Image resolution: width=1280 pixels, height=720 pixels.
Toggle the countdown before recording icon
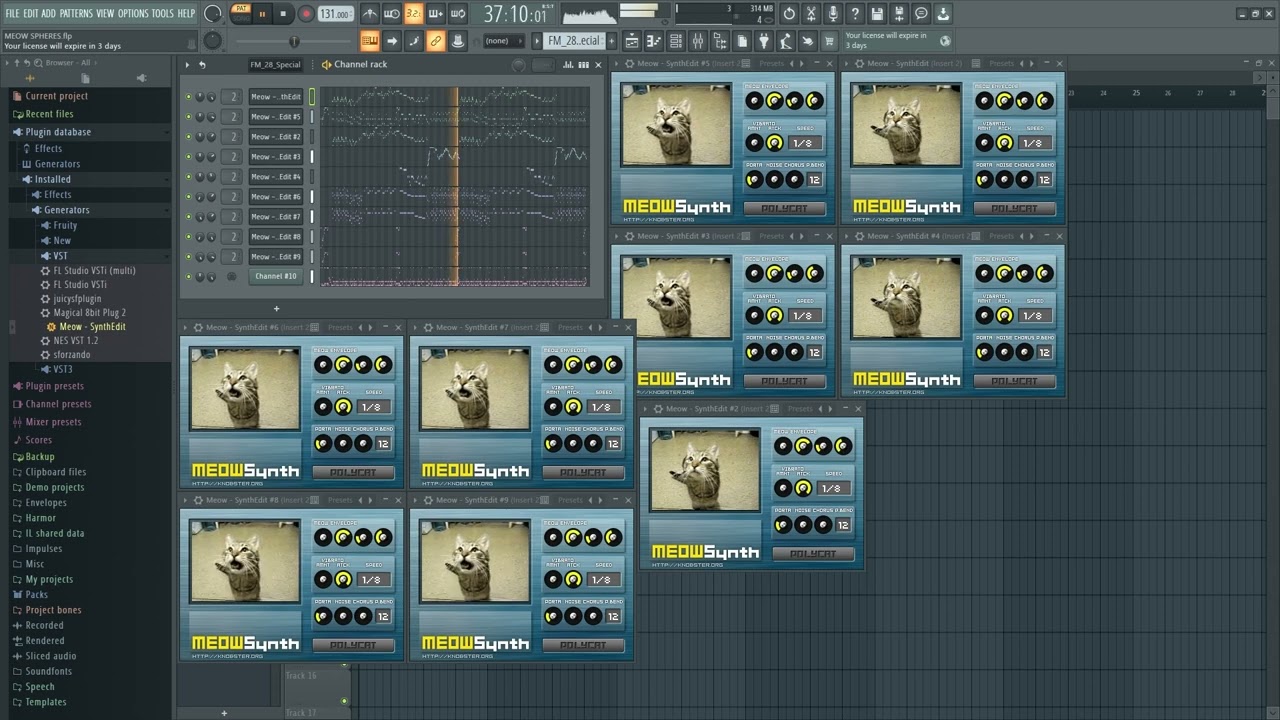tap(414, 14)
